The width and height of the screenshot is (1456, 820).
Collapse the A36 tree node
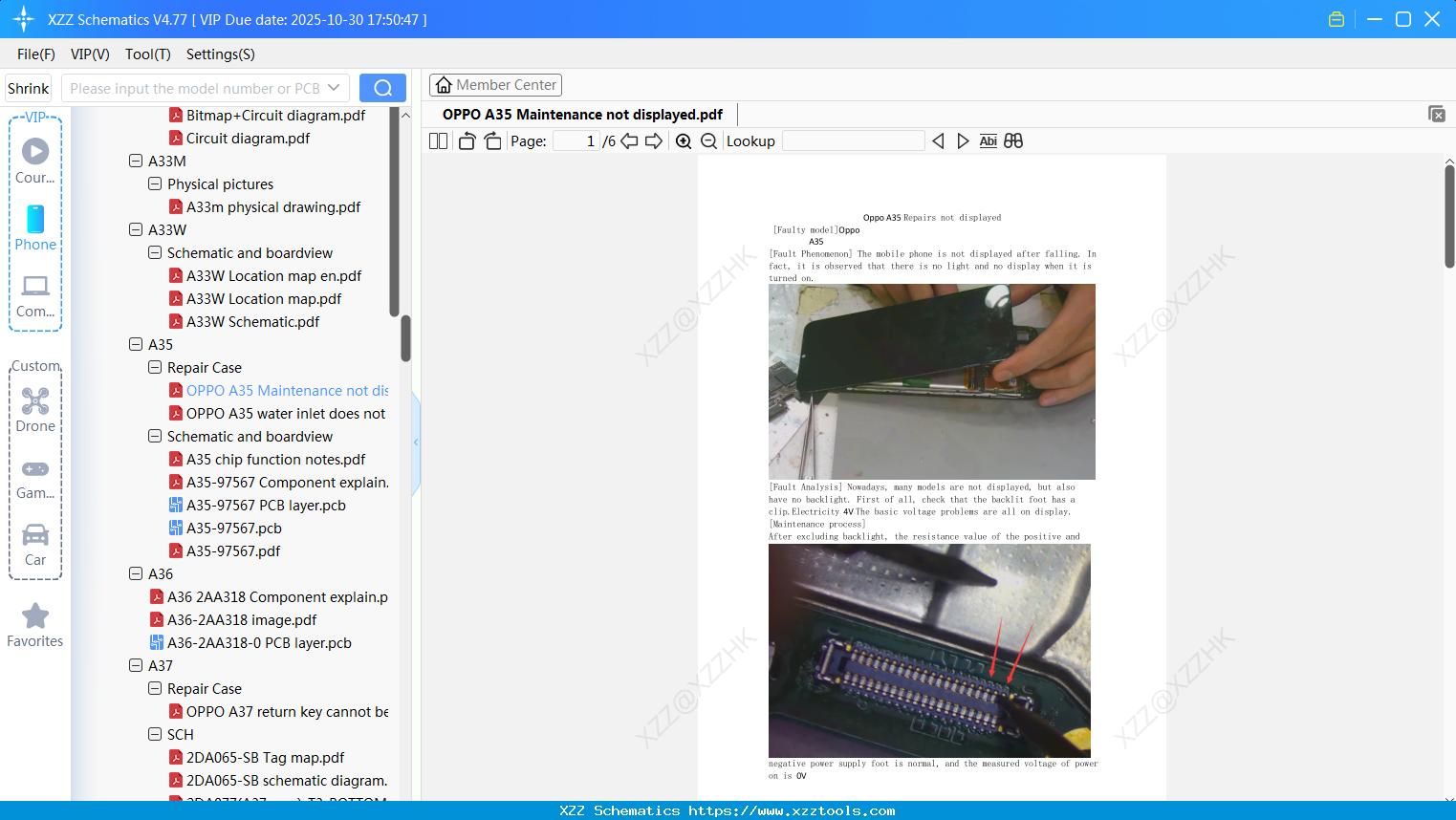click(136, 574)
